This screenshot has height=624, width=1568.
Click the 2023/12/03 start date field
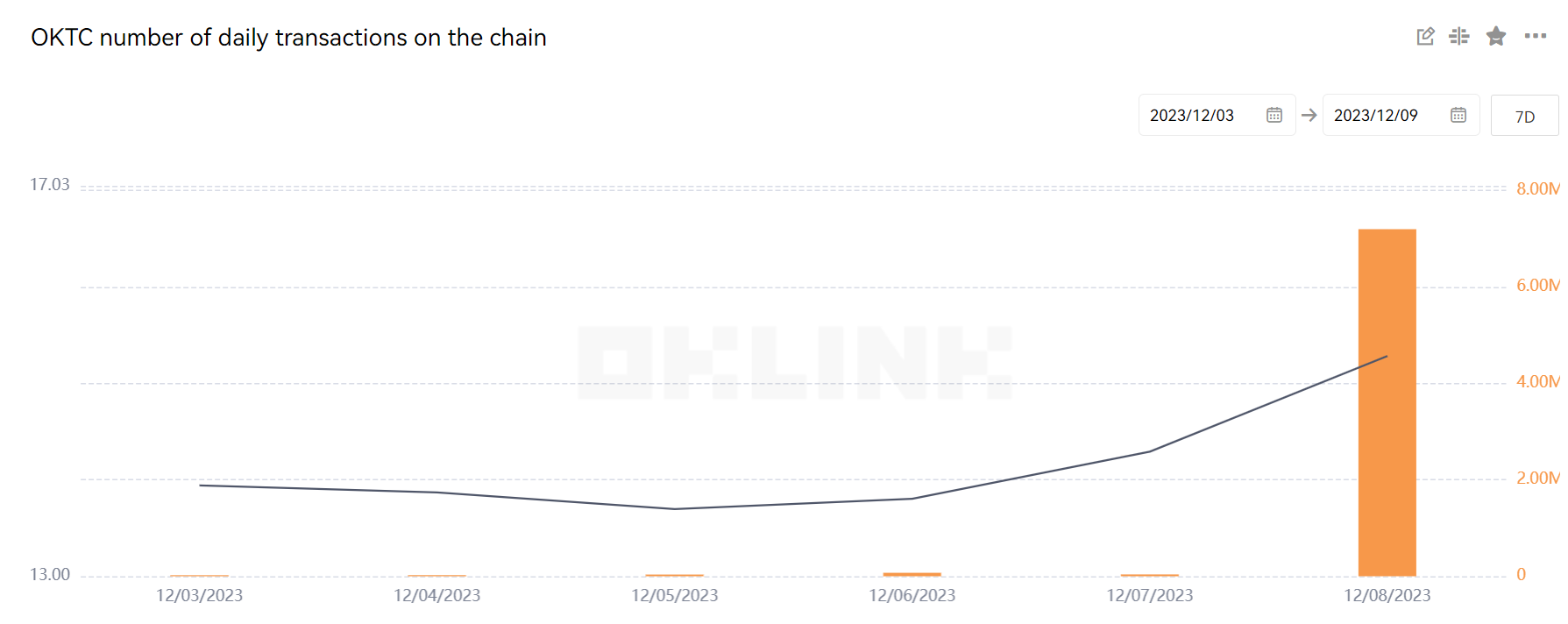coord(1192,115)
